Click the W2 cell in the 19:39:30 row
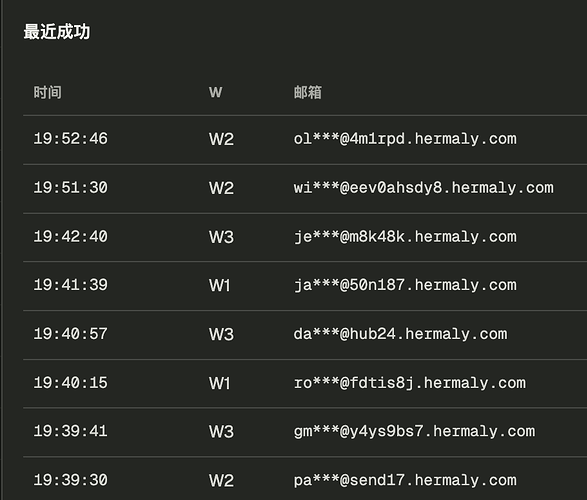 [221, 481]
